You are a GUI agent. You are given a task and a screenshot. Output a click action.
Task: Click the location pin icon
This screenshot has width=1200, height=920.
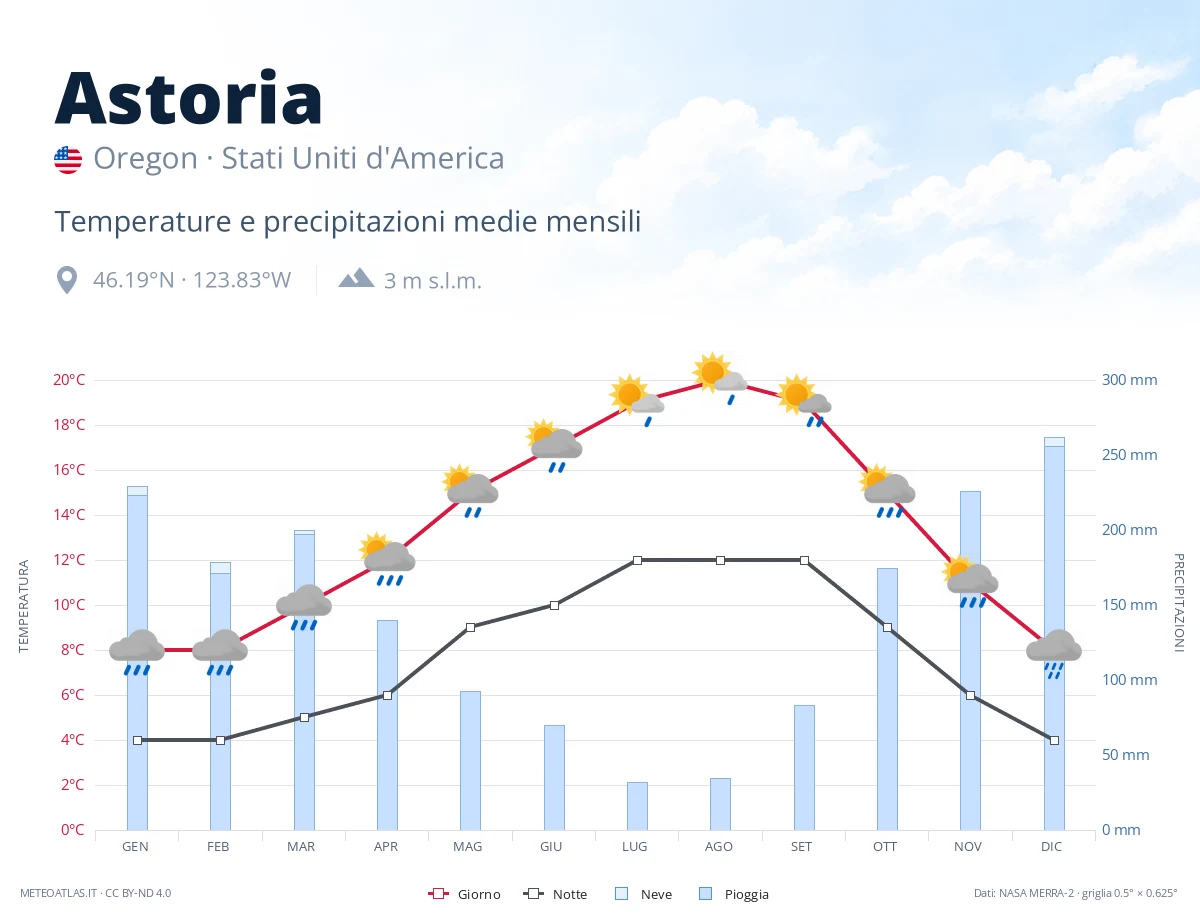67,280
